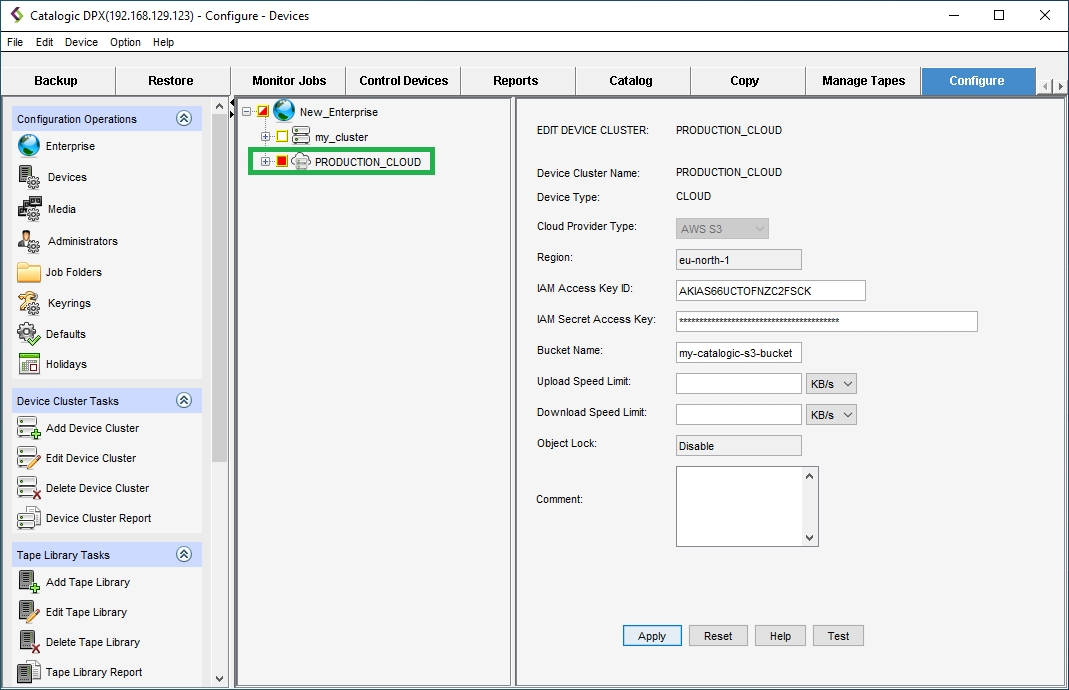Collapse the Configuration Operations section
1069x690 pixels.
click(x=183, y=119)
